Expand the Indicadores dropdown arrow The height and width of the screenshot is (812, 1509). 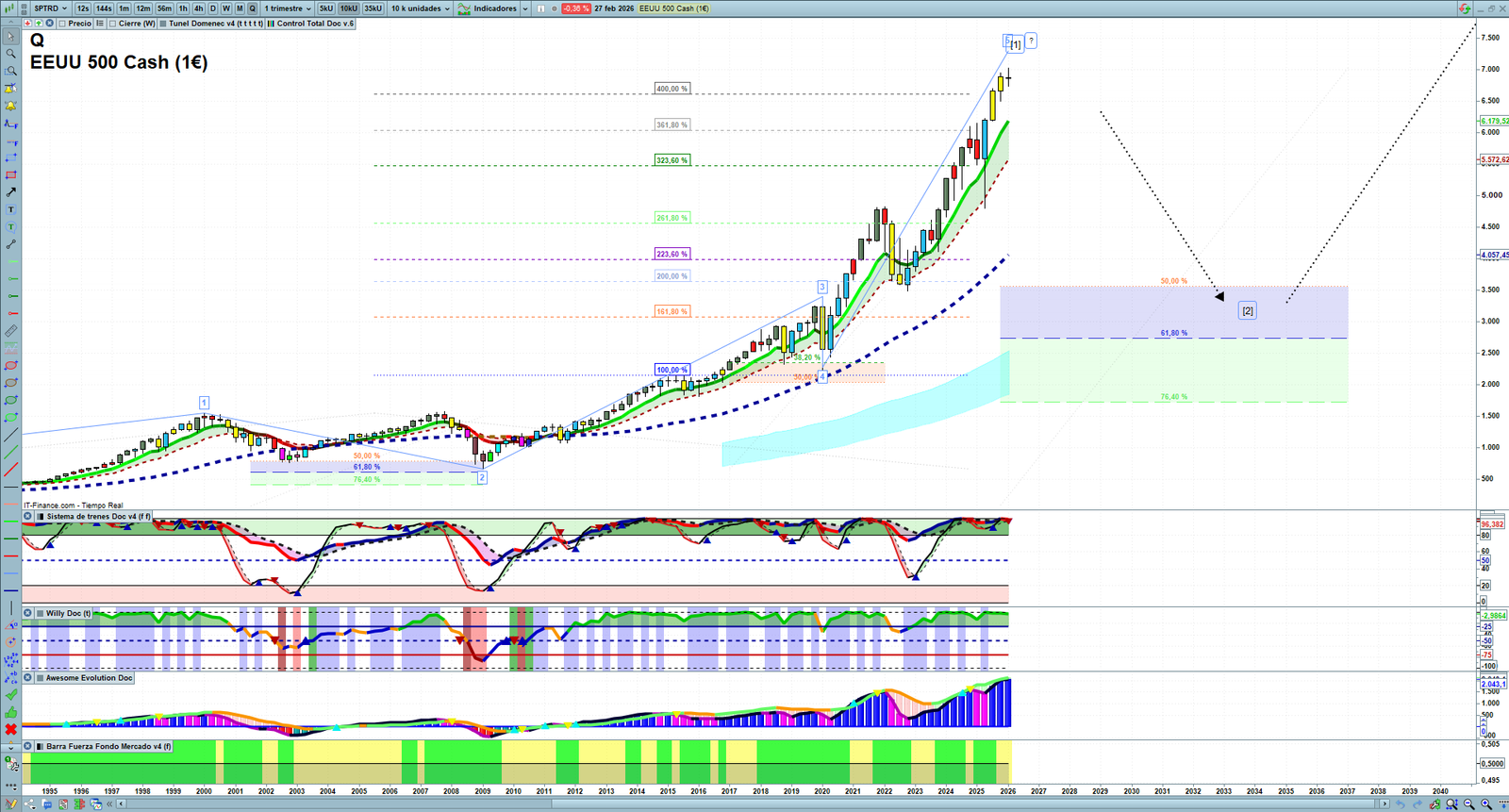(x=524, y=8)
